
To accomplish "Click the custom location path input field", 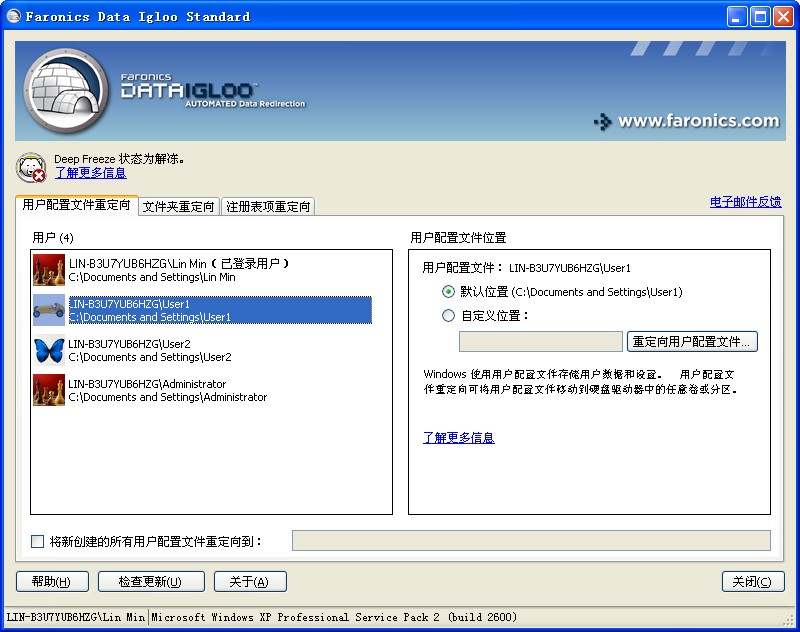I will click(540, 342).
